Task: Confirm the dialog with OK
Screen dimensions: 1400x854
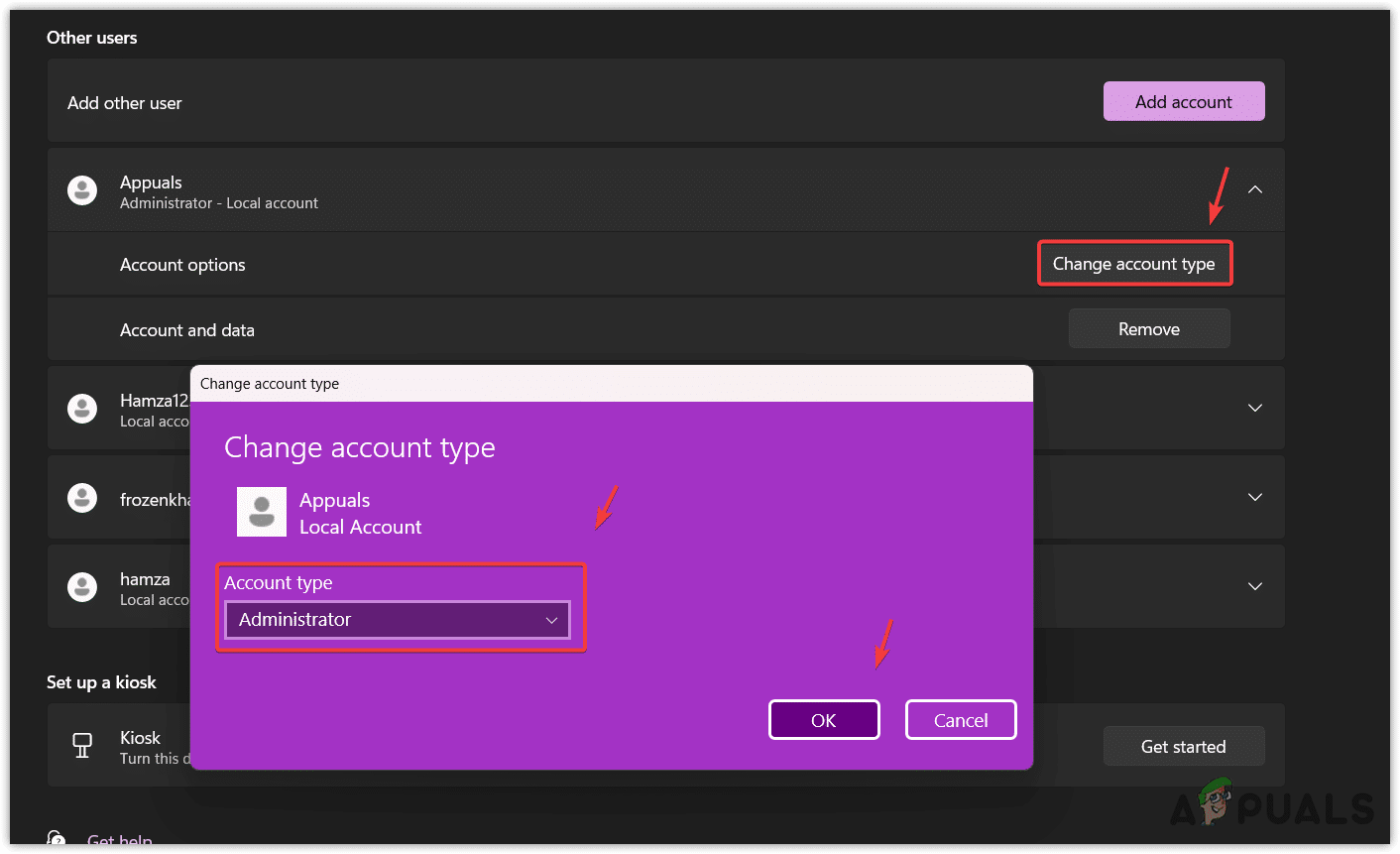Action: (824, 720)
